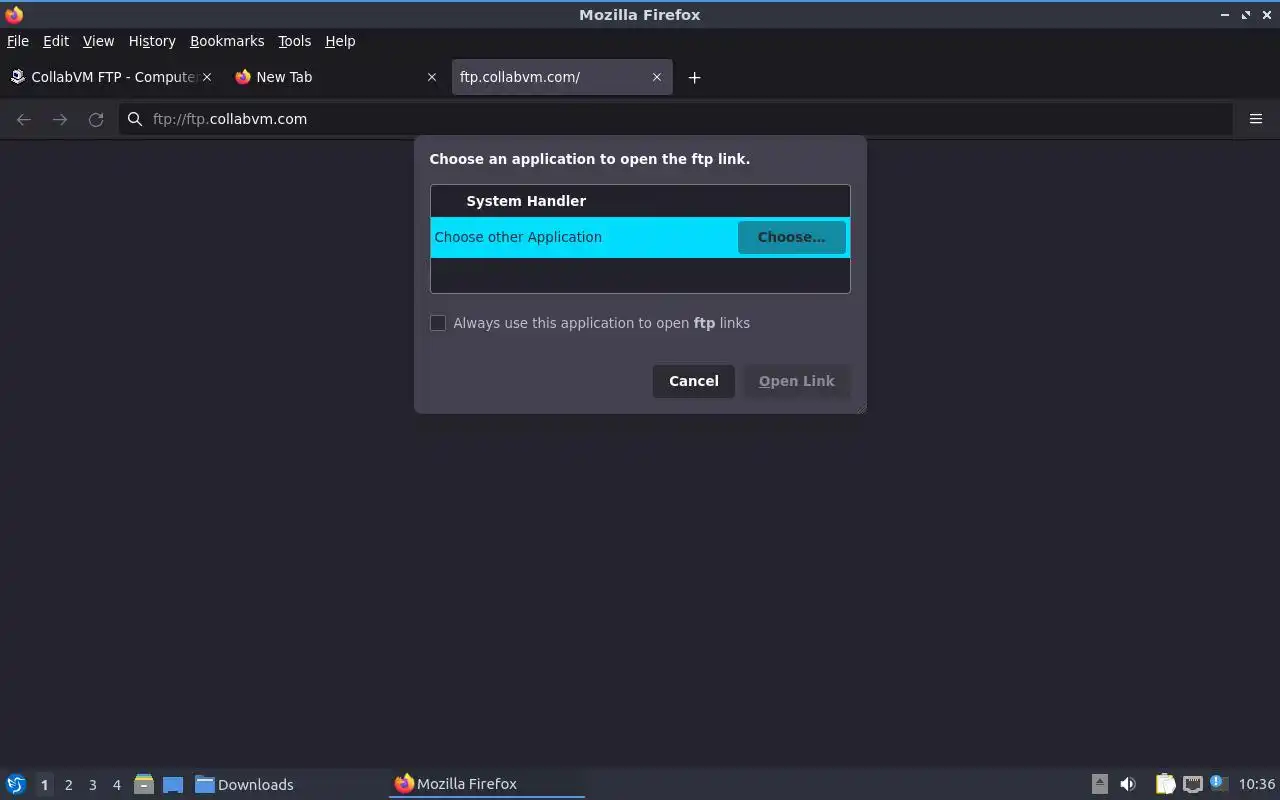The width and height of the screenshot is (1280, 800).
Task: Switch to workspace 2
Action: pyautogui.click(x=68, y=785)
